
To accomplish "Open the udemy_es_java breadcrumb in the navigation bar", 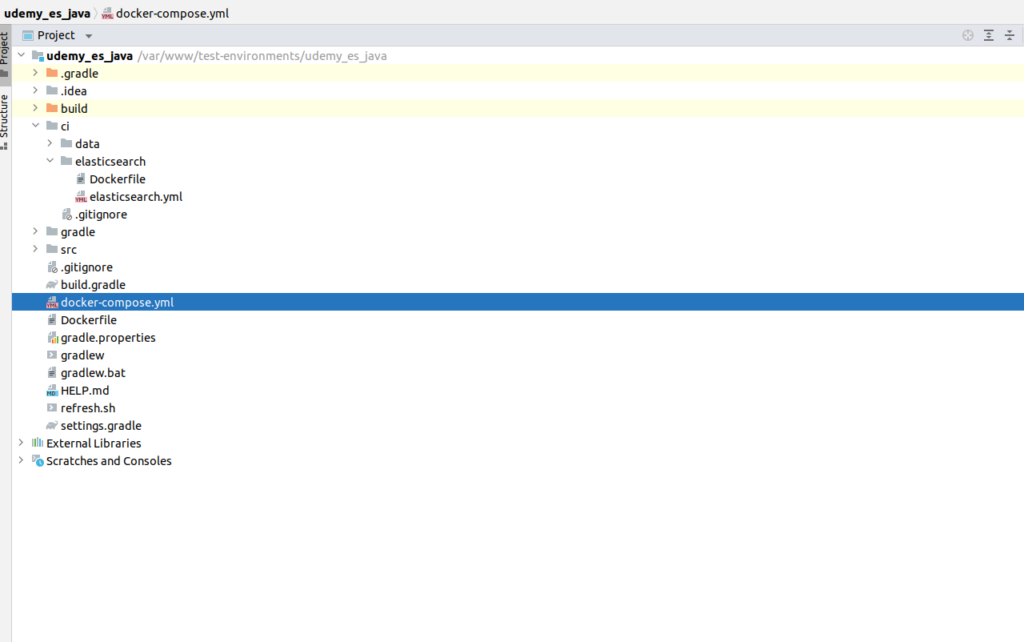I will point(48,13).
